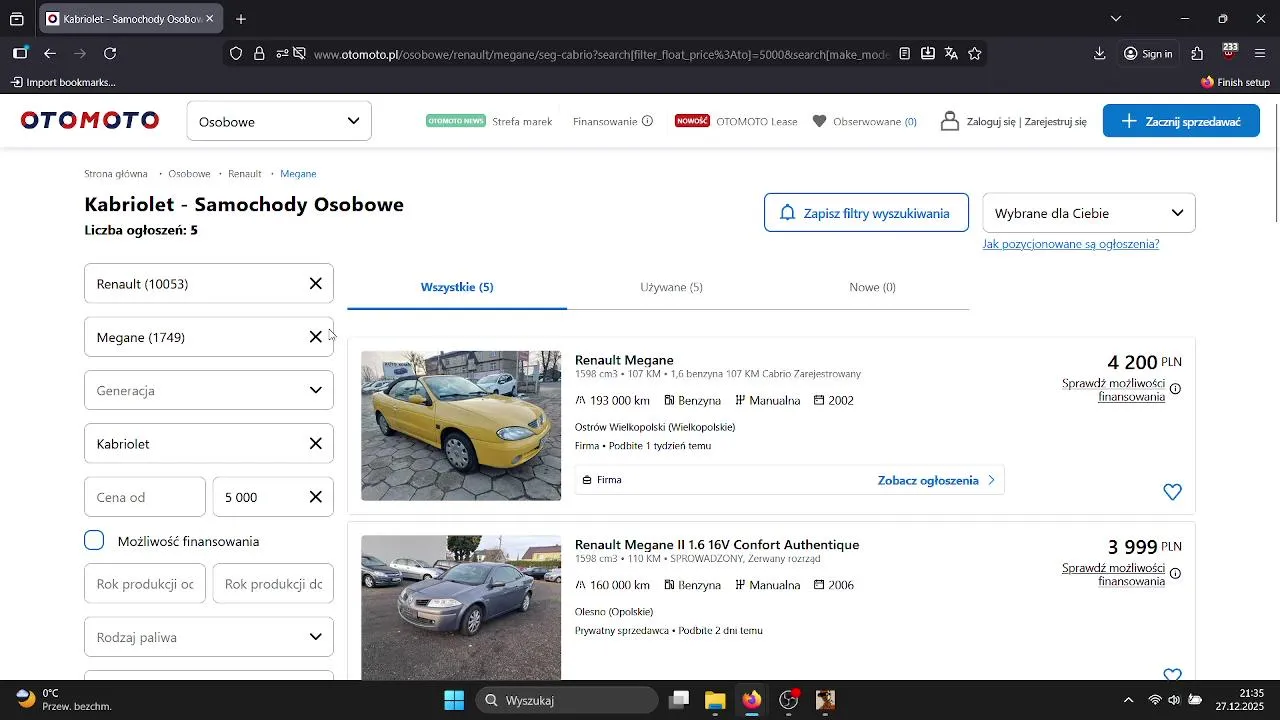Click Jak pozycjonowane są ogłoszenia link
Image resolution: width=1280 pixels, height=720 pixels.
1071,244
